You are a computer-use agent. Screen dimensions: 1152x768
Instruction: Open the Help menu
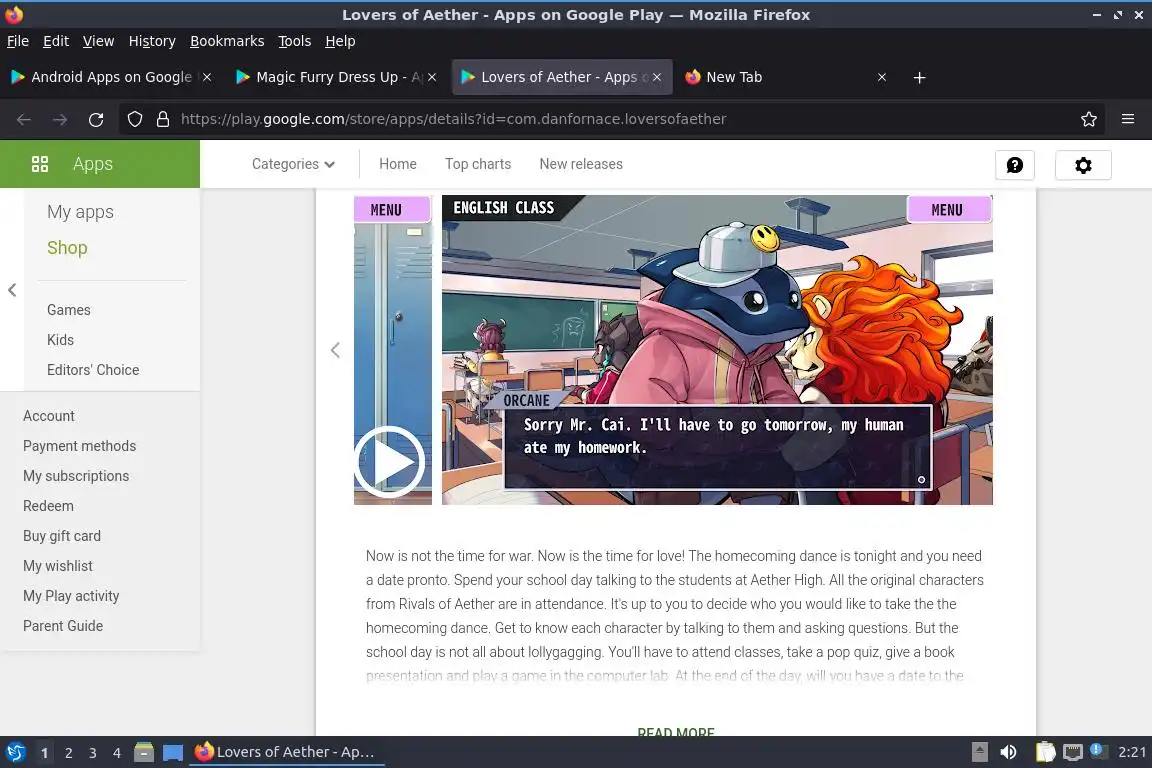coord(340,41)
